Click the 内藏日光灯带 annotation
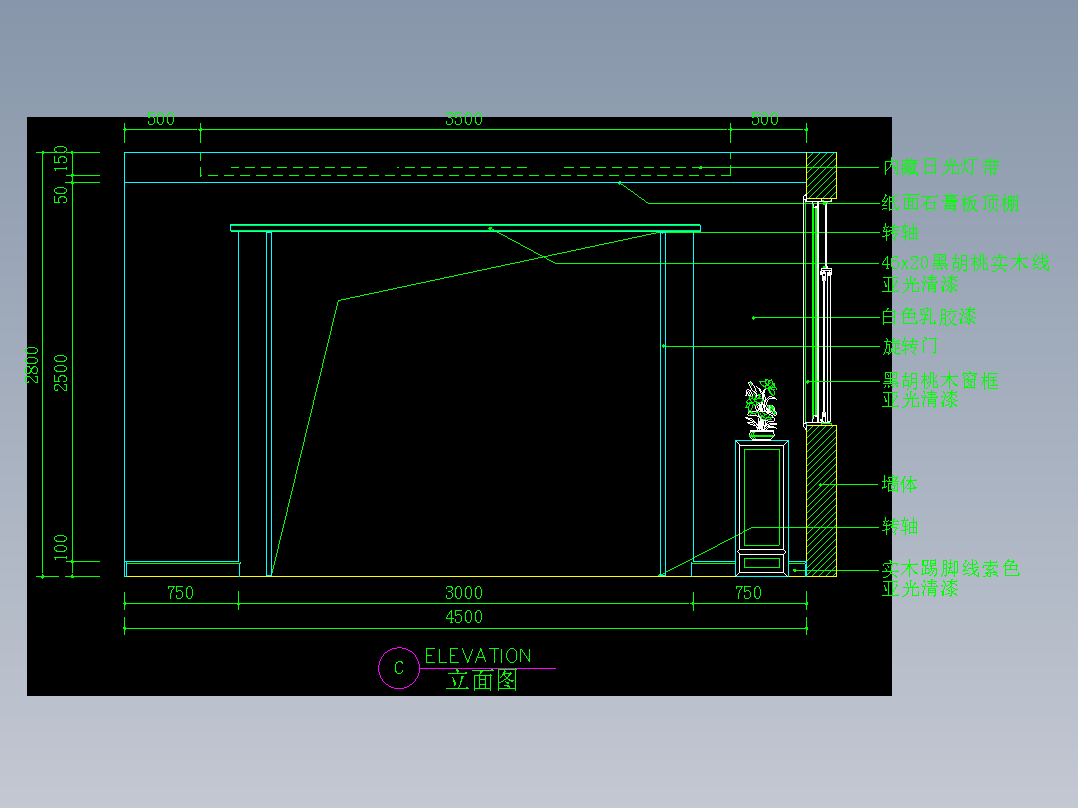Screen dimensions: 1078x808 (x=941, y=167)
